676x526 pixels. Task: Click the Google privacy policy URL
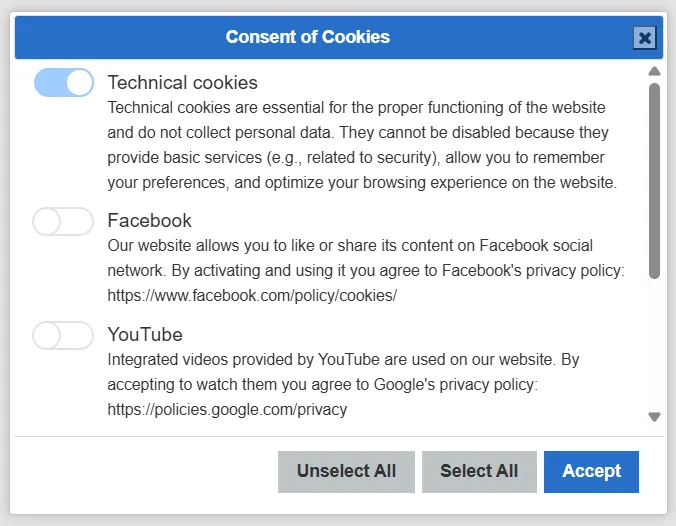click(227, 410)
